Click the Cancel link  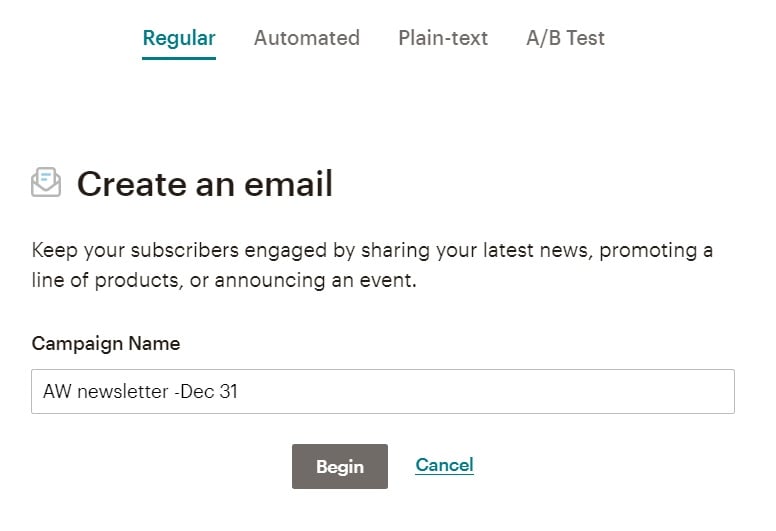click(x=444, y=465)
